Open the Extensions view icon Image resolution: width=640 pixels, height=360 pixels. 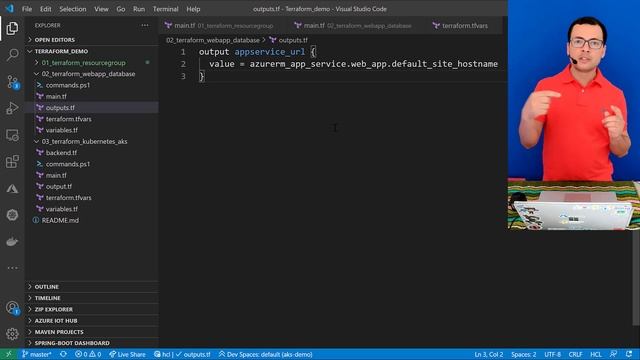tap(12, 162)
